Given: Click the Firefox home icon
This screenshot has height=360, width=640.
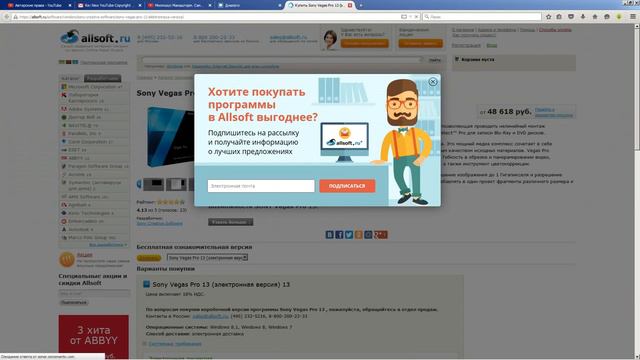Looking at the screenshot, I should click(x=595, y=17).
